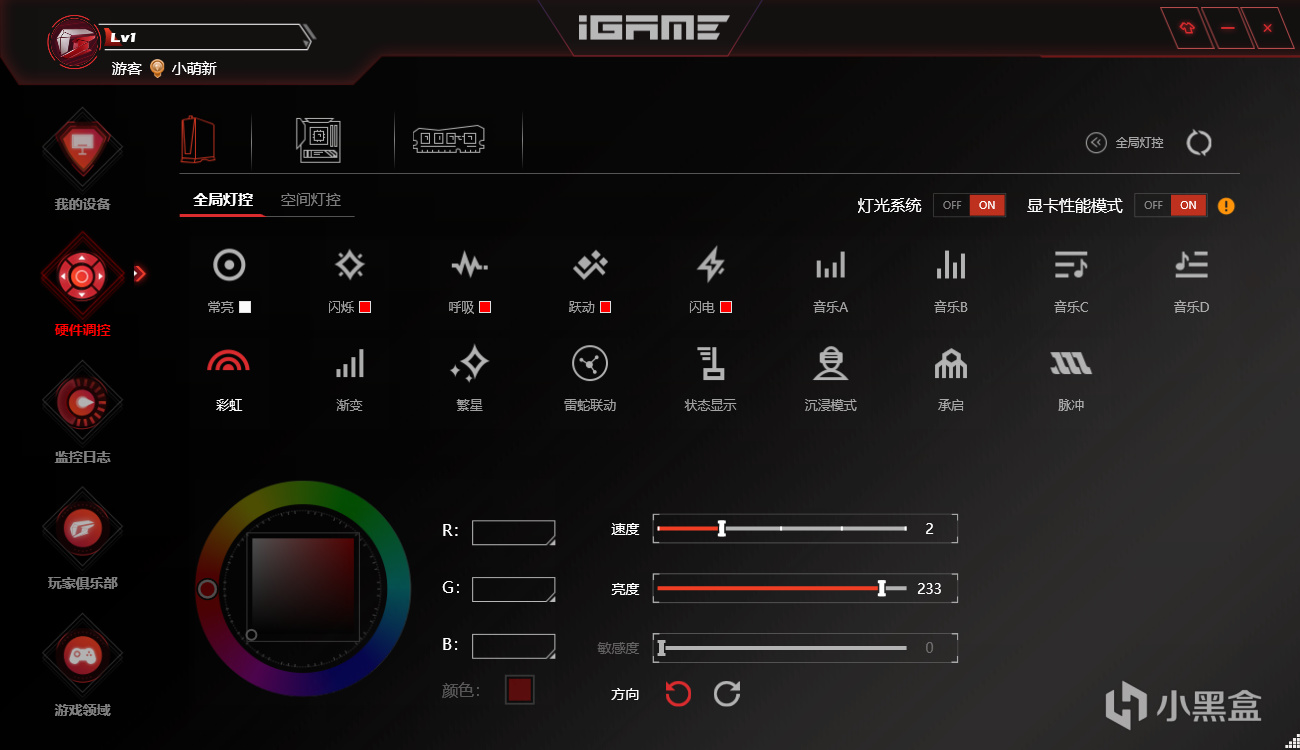Click the B value input field
Image resolution: width=1300 pixels, height=750 pixels.
(x=514, y=646)
